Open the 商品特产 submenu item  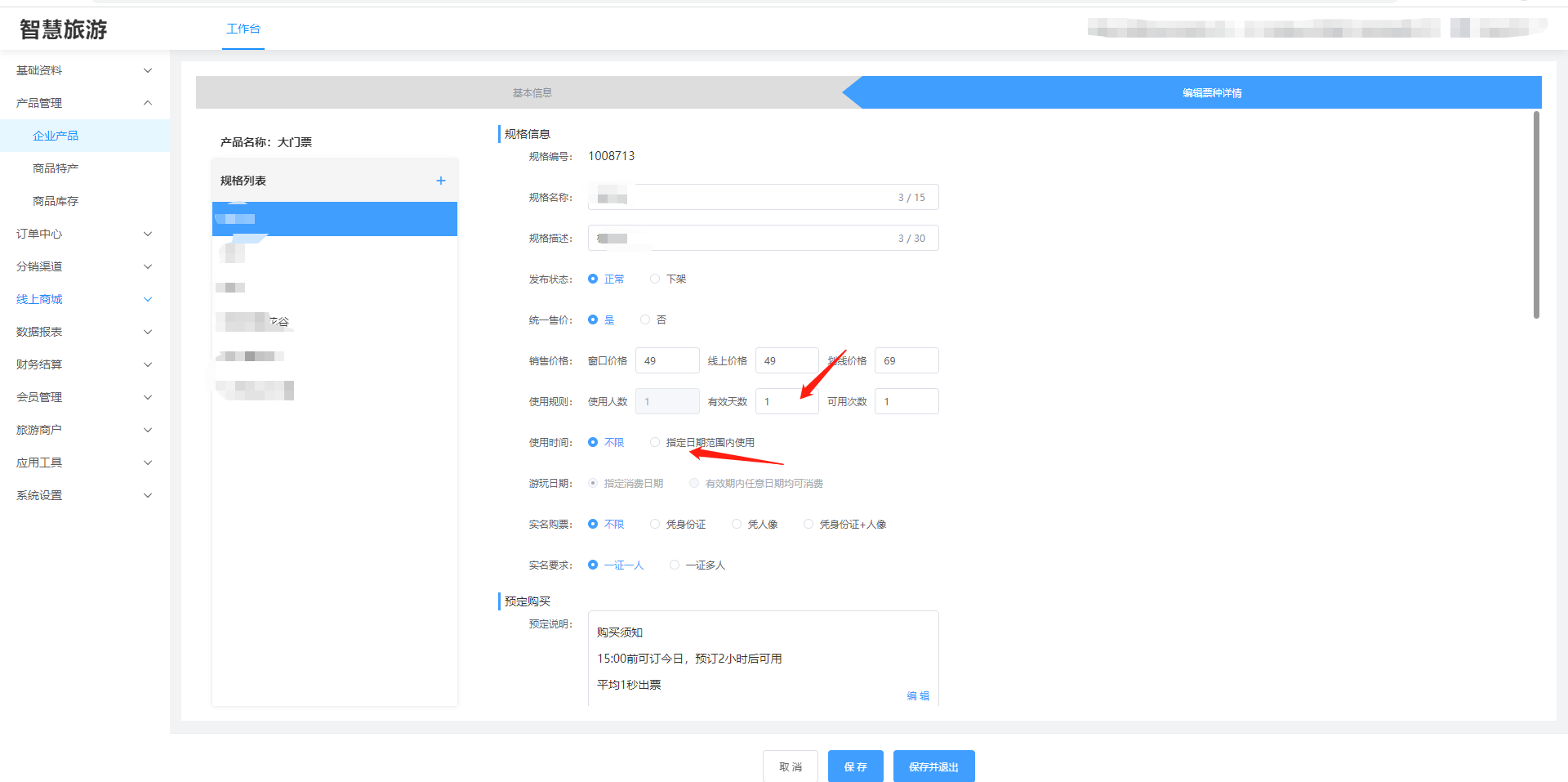click(56, 168)
